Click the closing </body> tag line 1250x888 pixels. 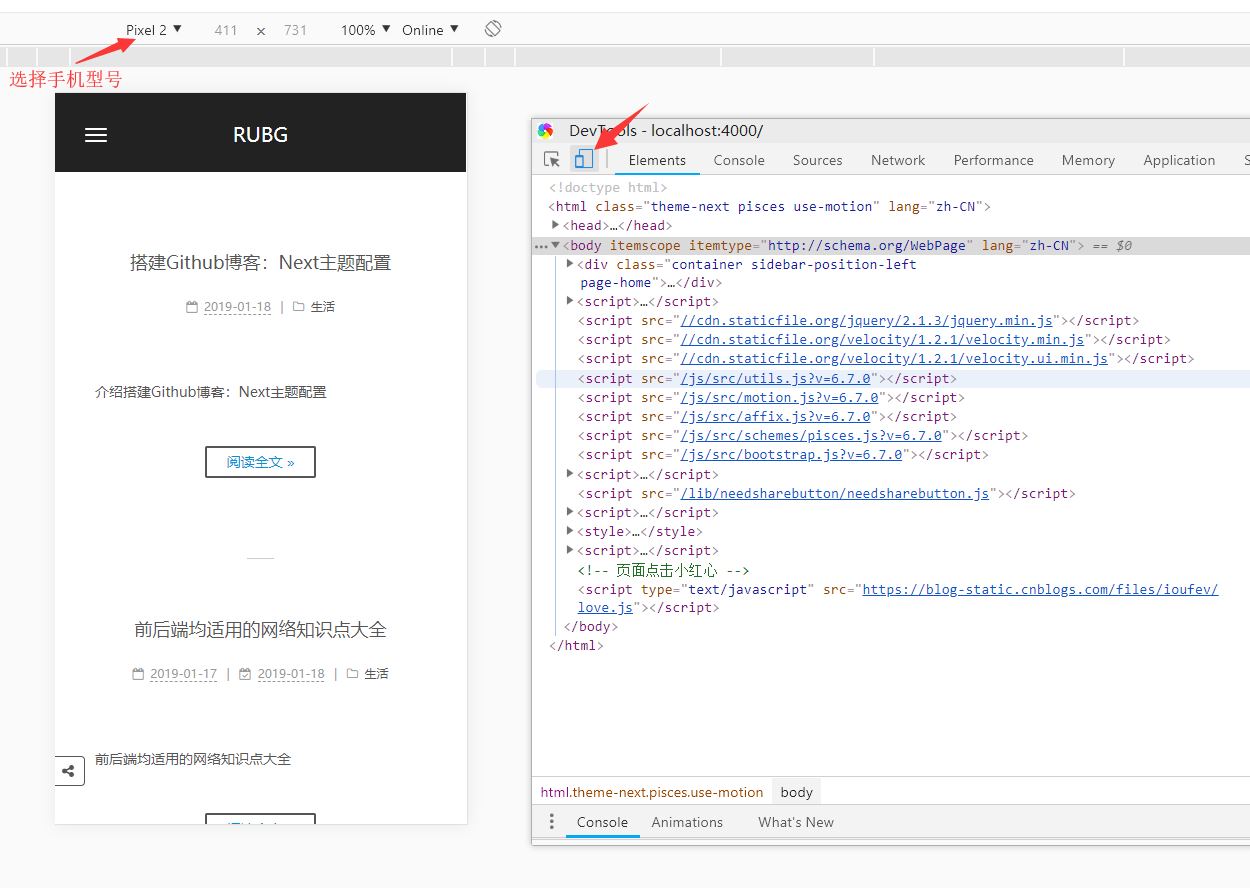coord(591,627)
